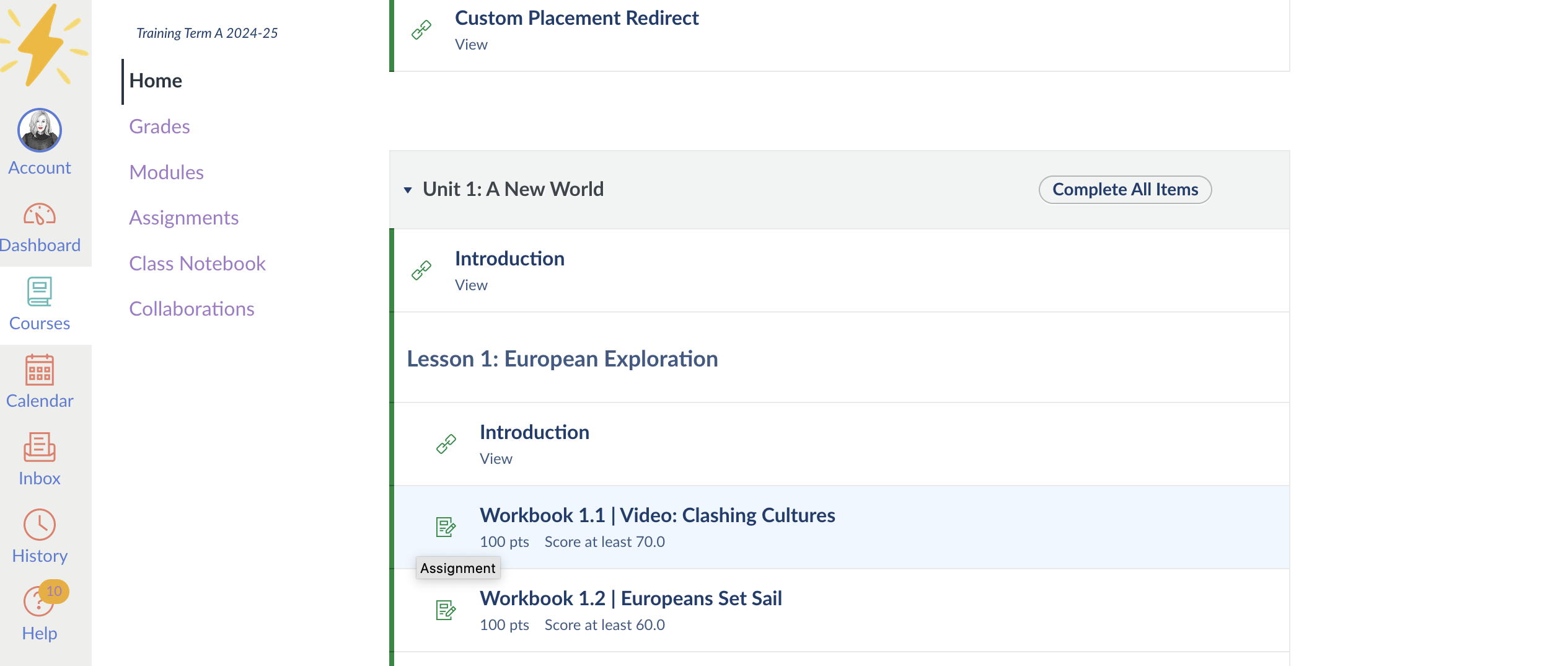
Task: Select the Grades course menu item
Action: (x=159, y=127)
